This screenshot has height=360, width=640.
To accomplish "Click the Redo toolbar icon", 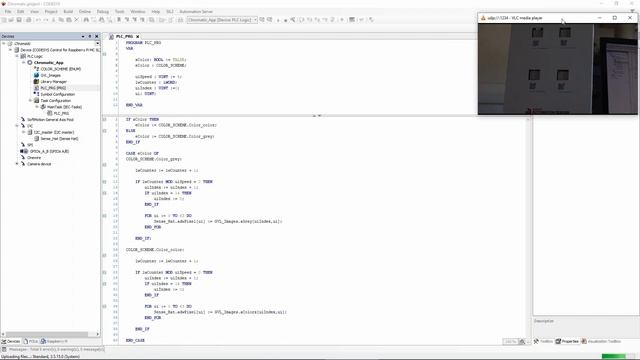I will (x=46, y=20).
